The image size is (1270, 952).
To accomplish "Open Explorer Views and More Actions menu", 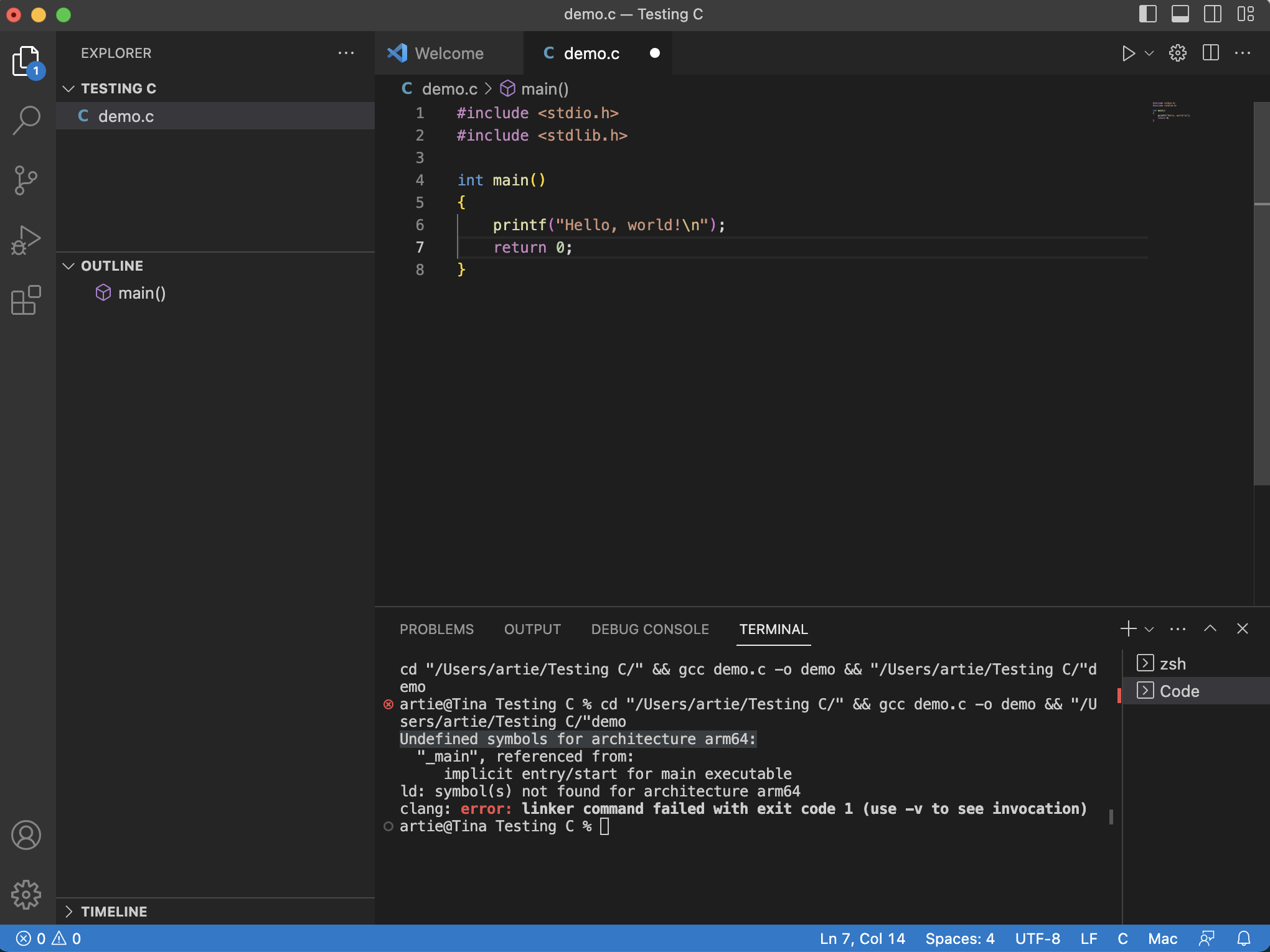I will (346, 54).
